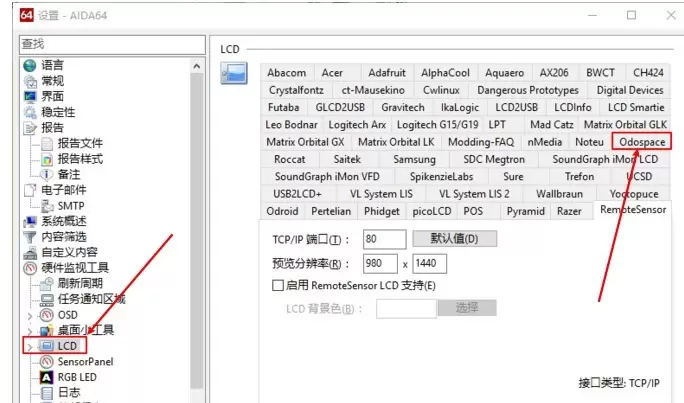The height and width of the screenshot is (403, 684).
Task: Click the 默认值(D) button
Action: [x=455, y=239]
